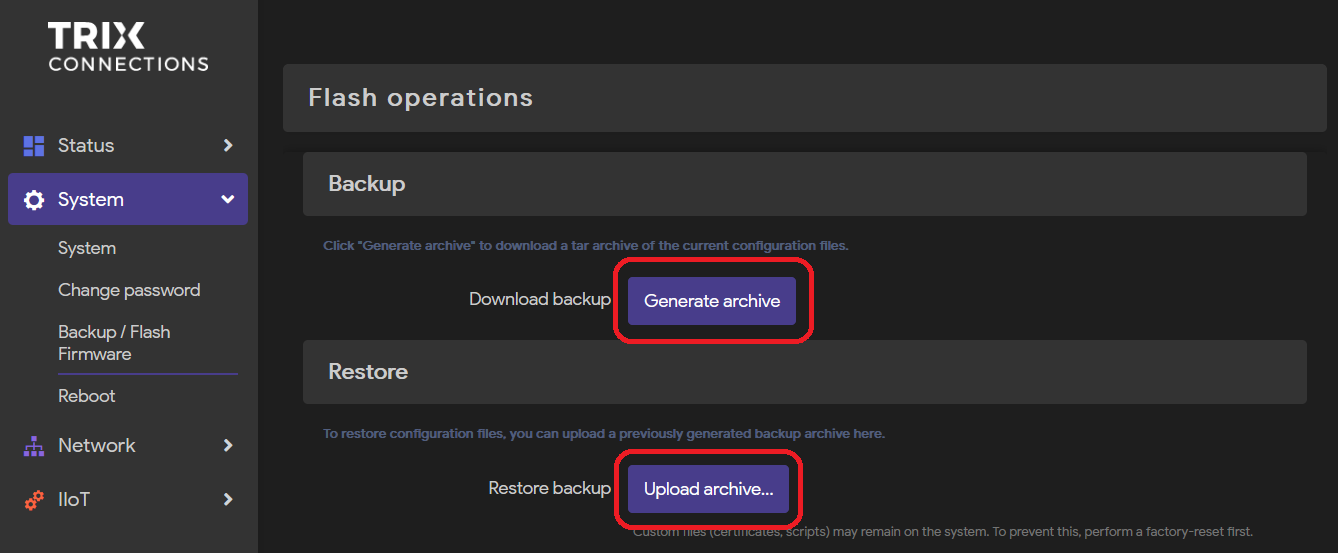Click the factory-reset note text
Viewport: 1338px width, 553px height.
tap(943, 531)
